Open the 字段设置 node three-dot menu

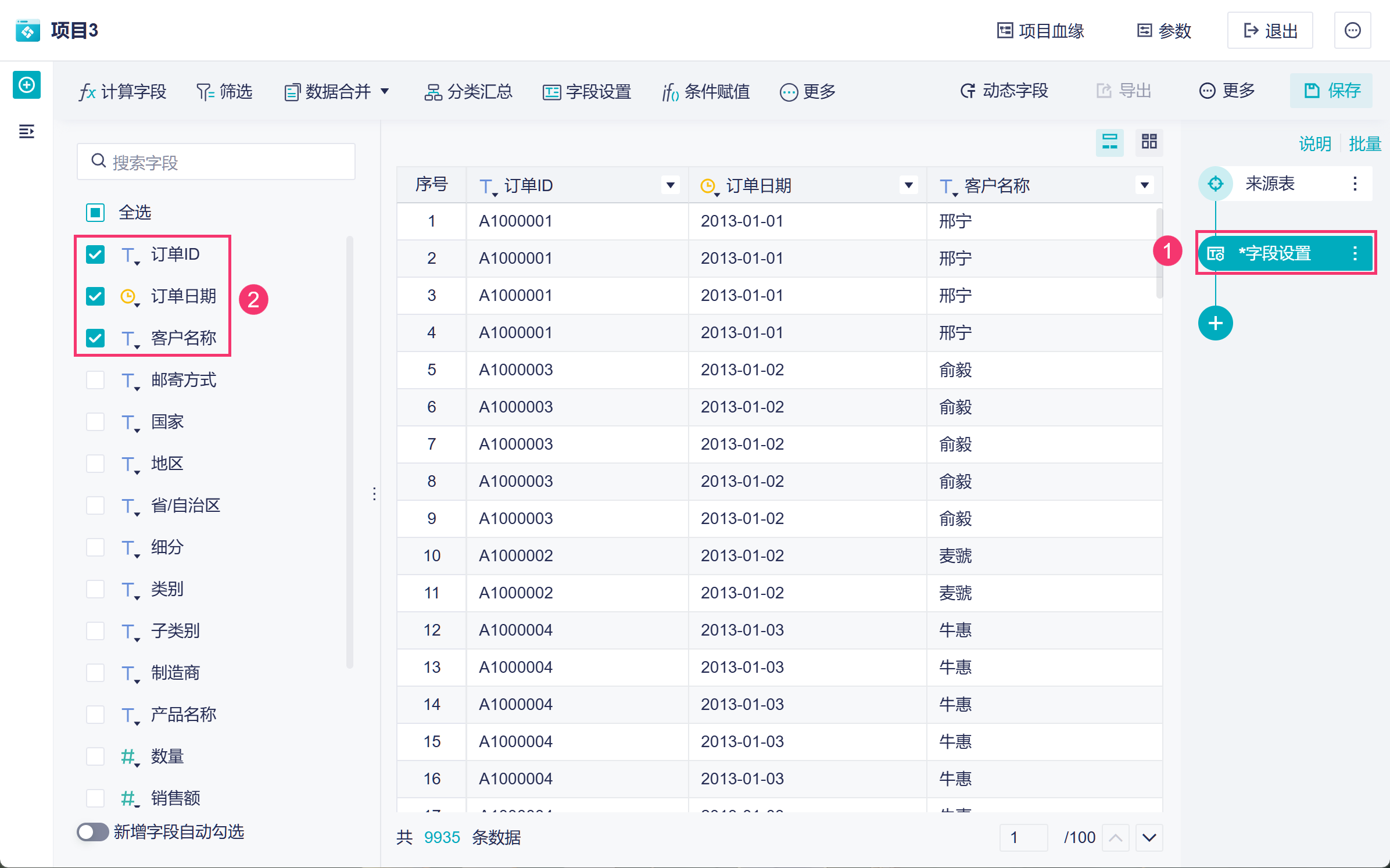tap(1355, 253)
